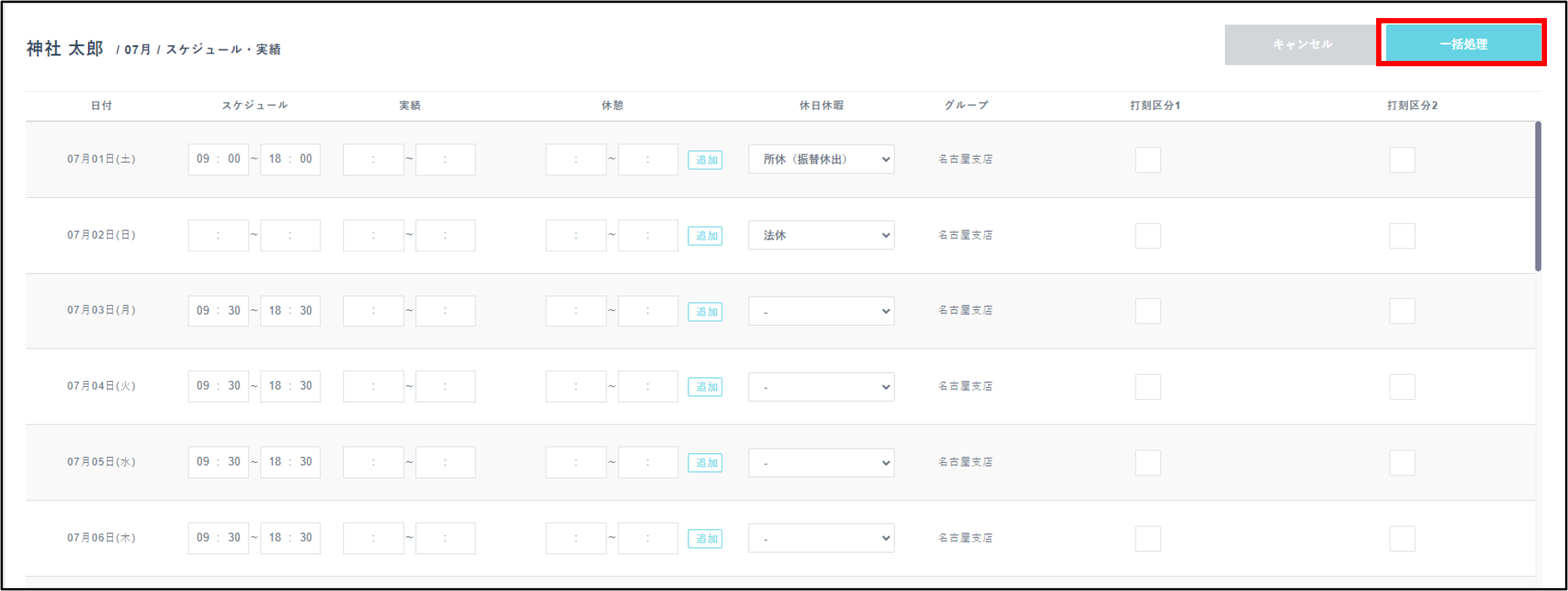1568x591 pixels.
Task: Click the vertical scrollbar thumb
Action: pos(1538,196)
